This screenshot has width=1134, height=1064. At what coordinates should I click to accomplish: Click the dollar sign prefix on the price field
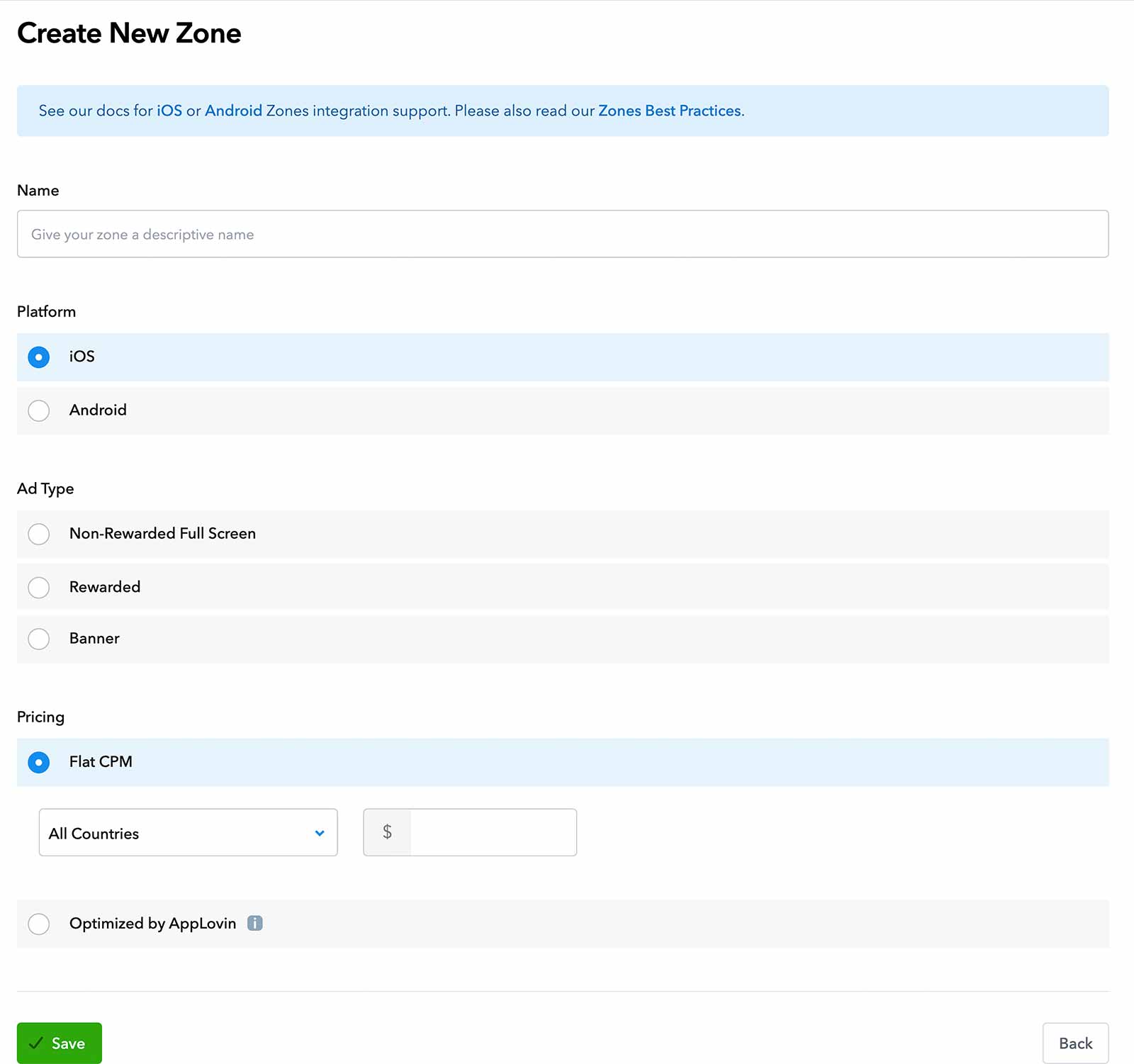pos(388,832)
